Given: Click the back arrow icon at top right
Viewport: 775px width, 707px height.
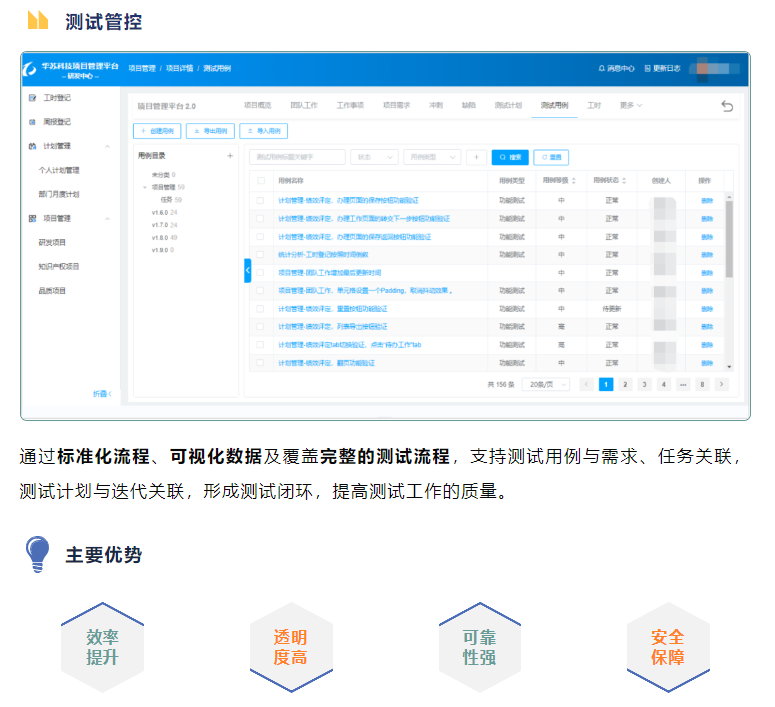Looking at the screenshot, I should pos(726,106).
